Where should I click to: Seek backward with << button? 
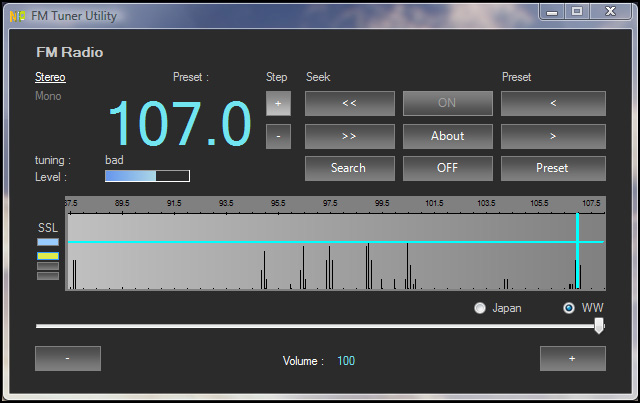350,103
